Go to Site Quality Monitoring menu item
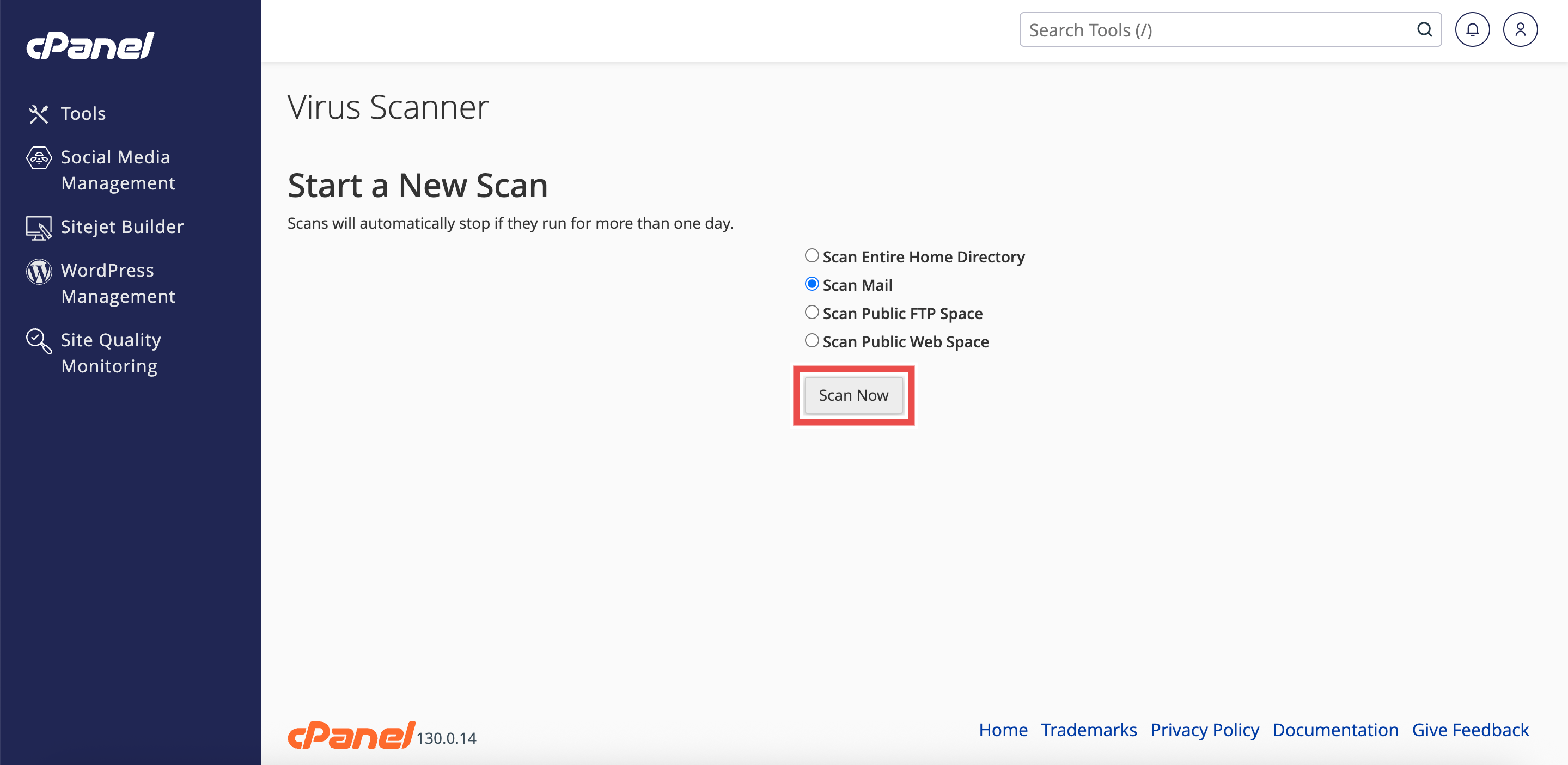Viewport: 1568px width, 765px height. (x=111, y=353)
